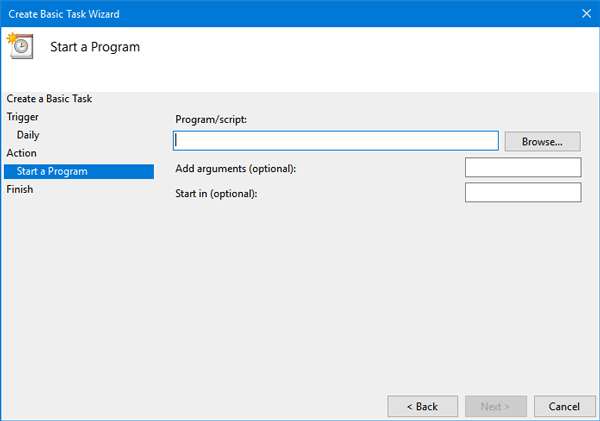The height and width of the screenshot is (421, 600).
Task: Go to the Trigger step in sidebar
Action: 23,117
